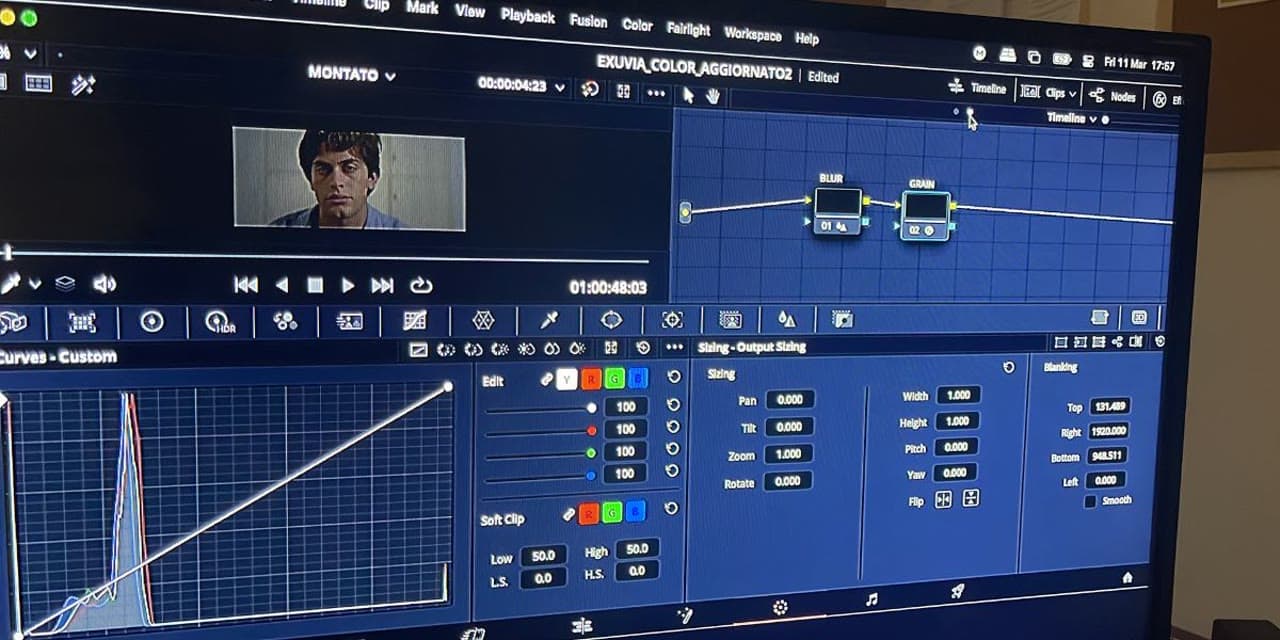Select the hand pan tool in node editor
Image resolution: width=1280 pixels, height=640 pixels.
pos(713,95)
